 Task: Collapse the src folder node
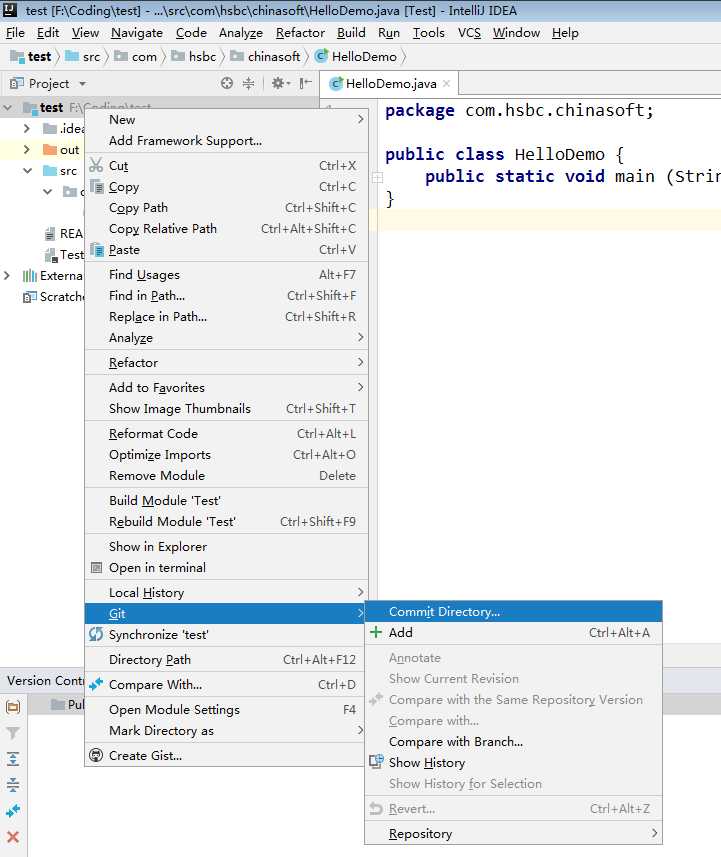pos(27,171)
